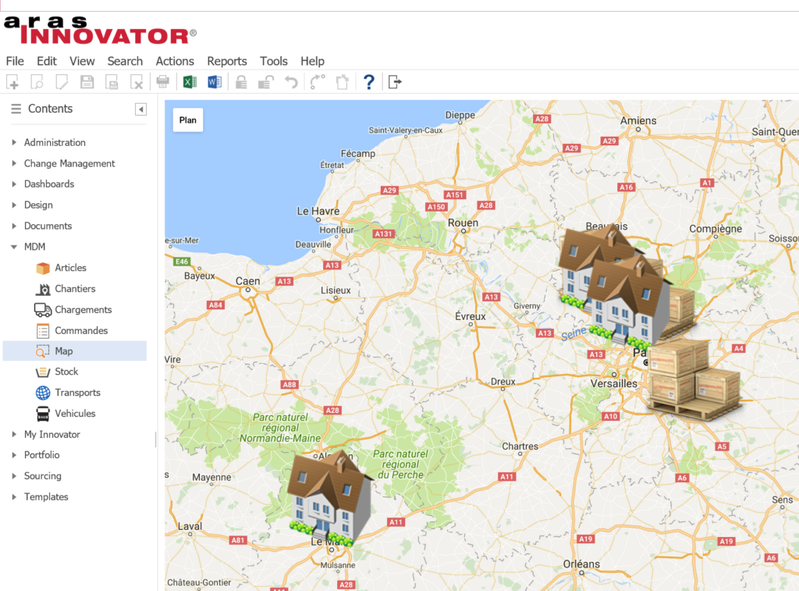This screenshot has height=591, width=799.
Task: Collapse the MDM tree node
Action: [14, 247]
